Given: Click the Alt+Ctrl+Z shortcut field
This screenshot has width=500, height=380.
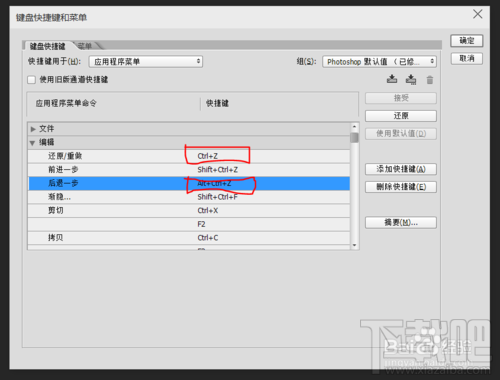Looking at the screenshot, I should click(x=214, y=183).
